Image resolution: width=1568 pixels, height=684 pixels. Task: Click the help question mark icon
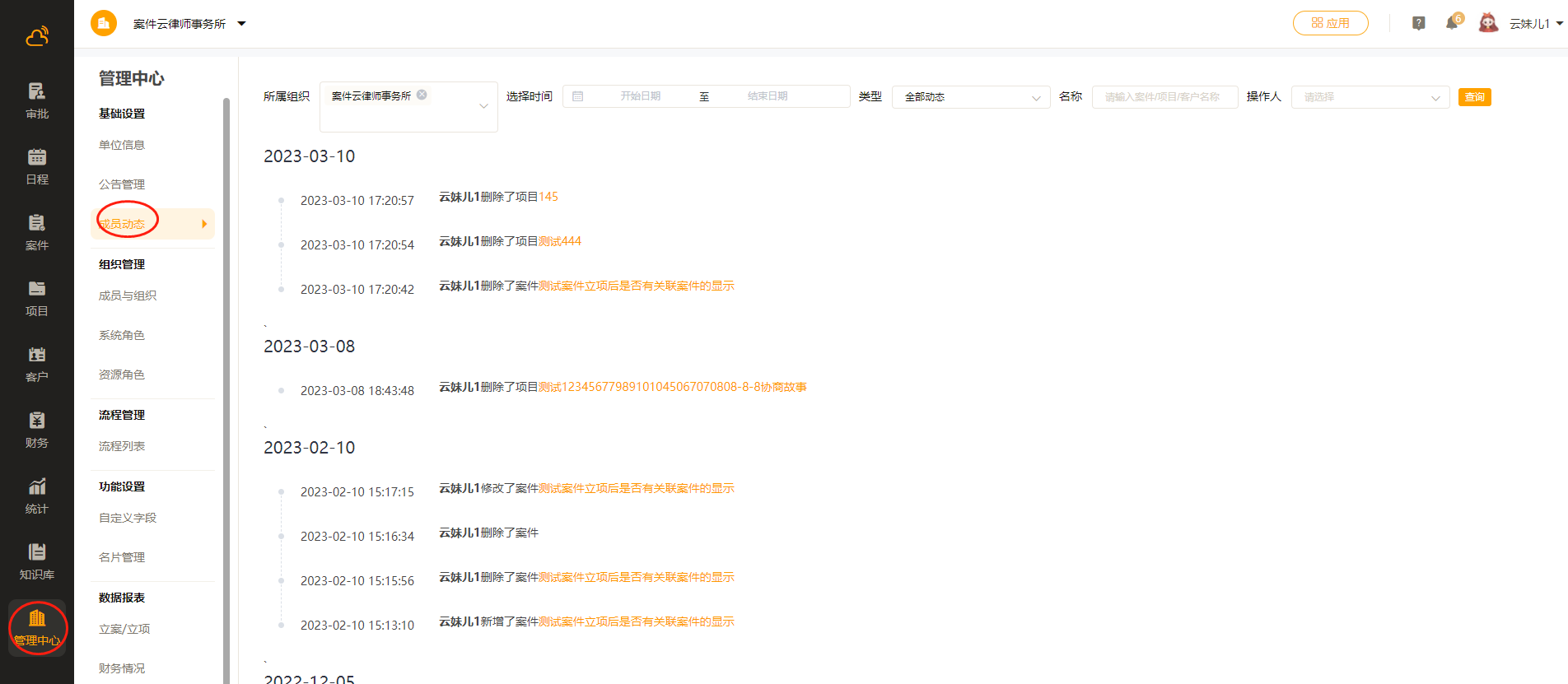click(1418, 23)
